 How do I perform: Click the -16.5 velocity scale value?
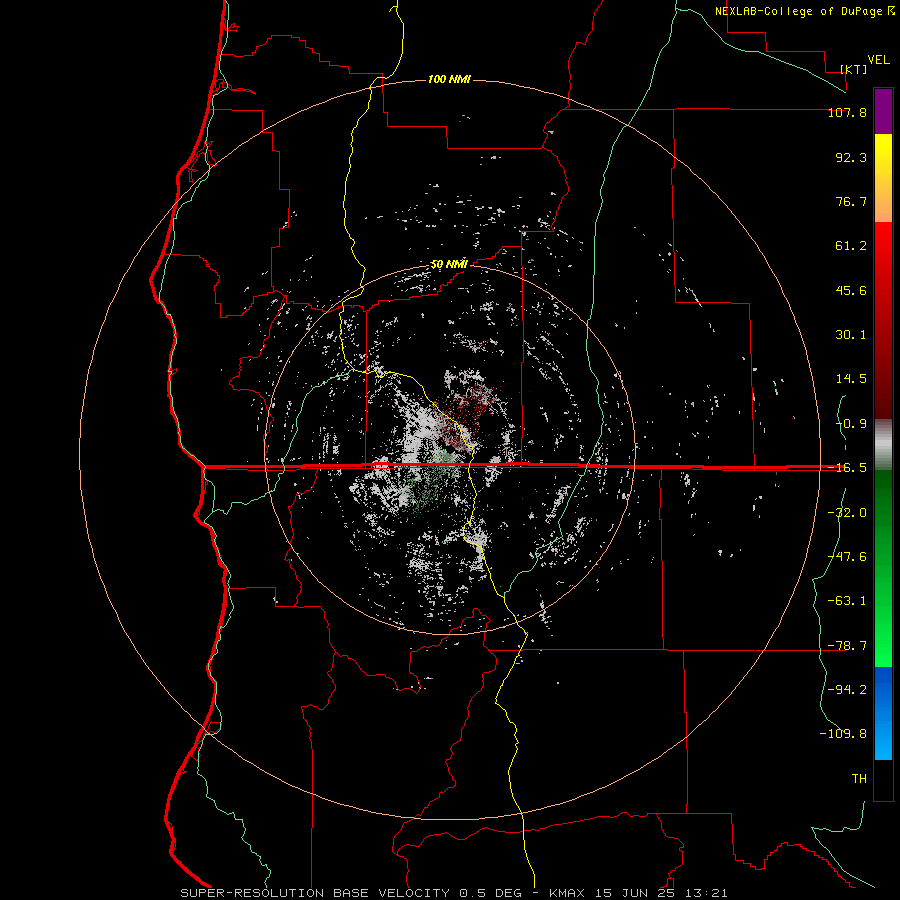[x=847, y=468]
